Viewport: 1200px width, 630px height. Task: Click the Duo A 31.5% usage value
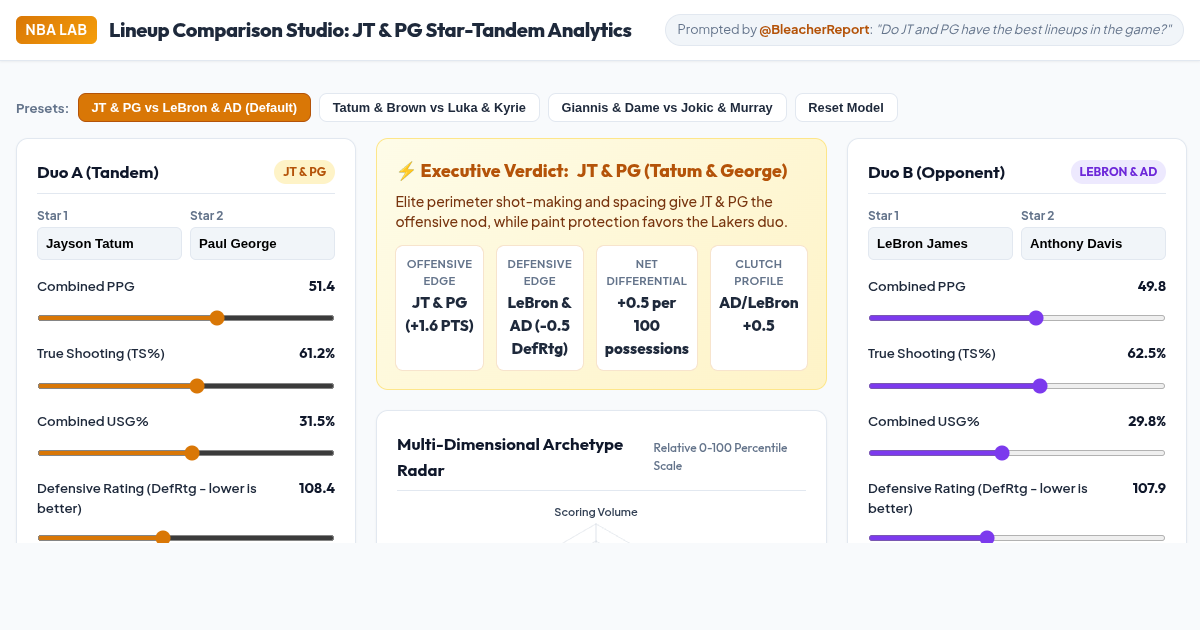pos(317,421)
